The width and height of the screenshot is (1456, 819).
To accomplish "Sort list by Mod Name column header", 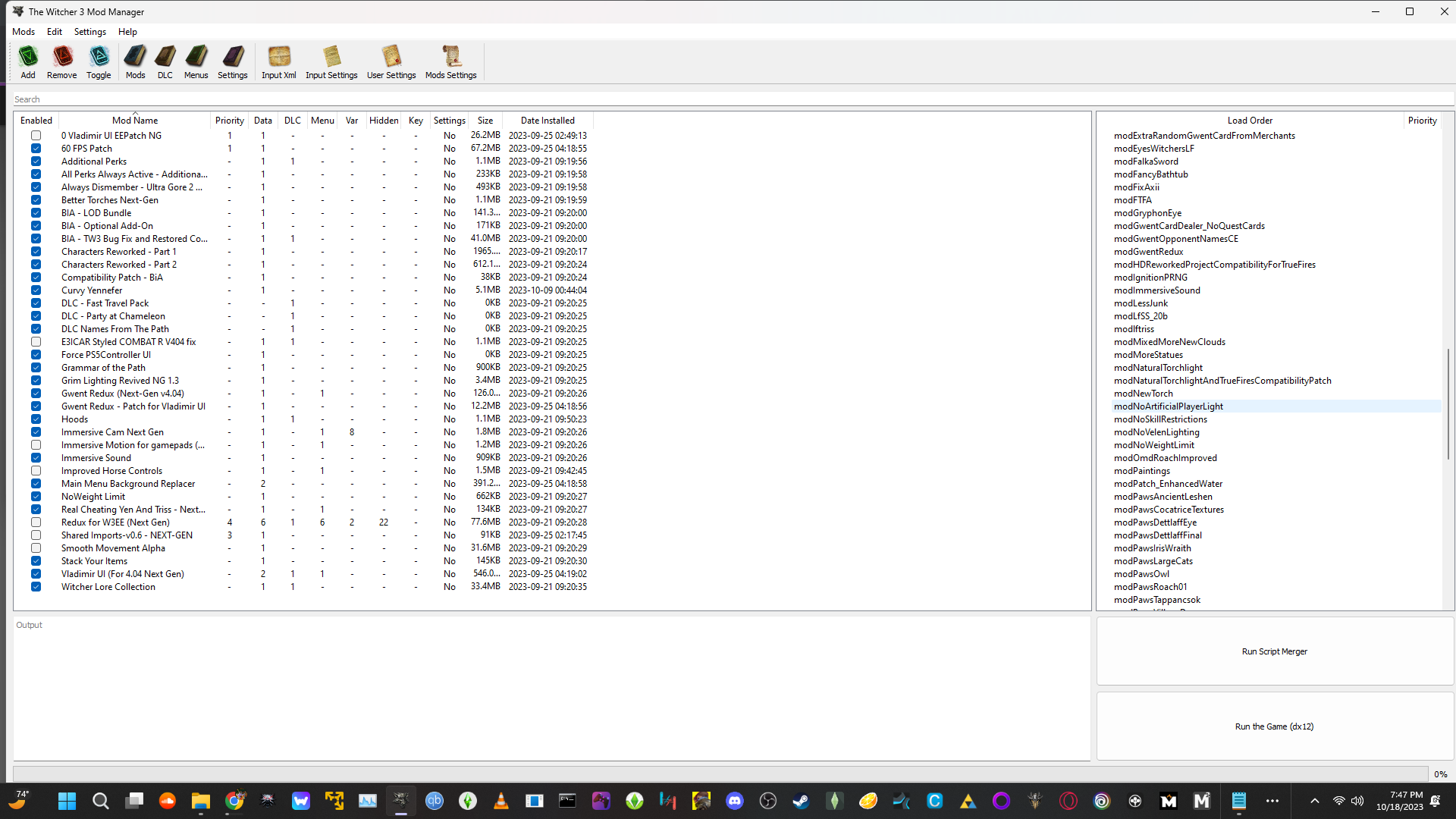I will point(135,121).
